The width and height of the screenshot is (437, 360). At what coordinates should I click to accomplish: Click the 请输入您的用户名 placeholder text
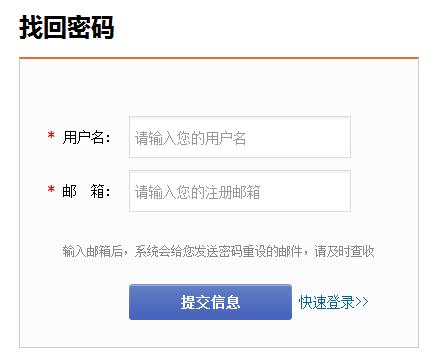coord(190,138)
